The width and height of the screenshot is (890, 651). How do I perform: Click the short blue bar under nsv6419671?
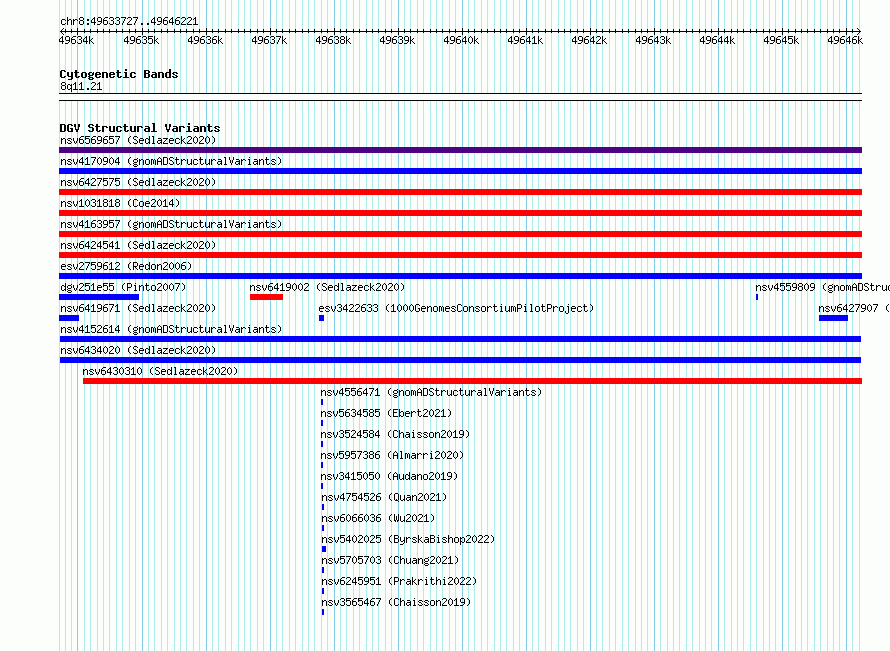click(69, 318)
